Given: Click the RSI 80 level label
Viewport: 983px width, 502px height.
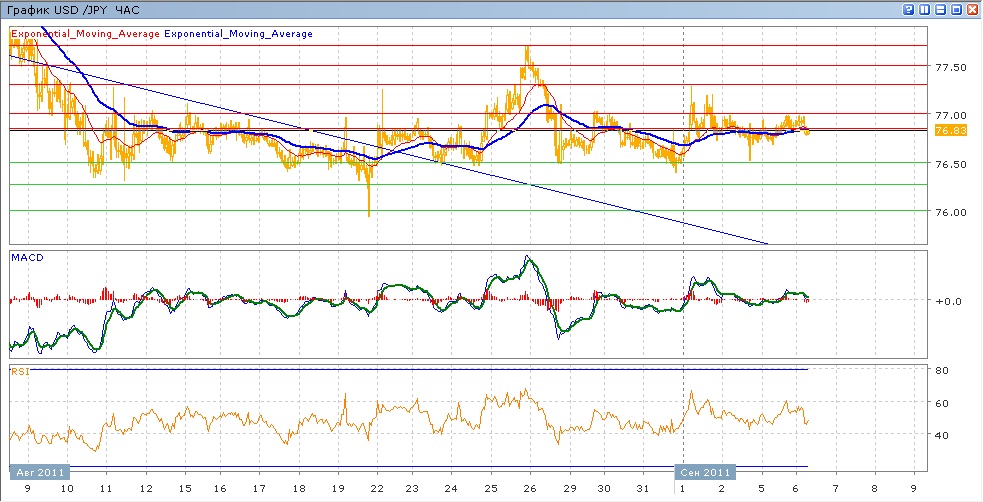Looking at the screenshot, I should (x=941, y=371).
